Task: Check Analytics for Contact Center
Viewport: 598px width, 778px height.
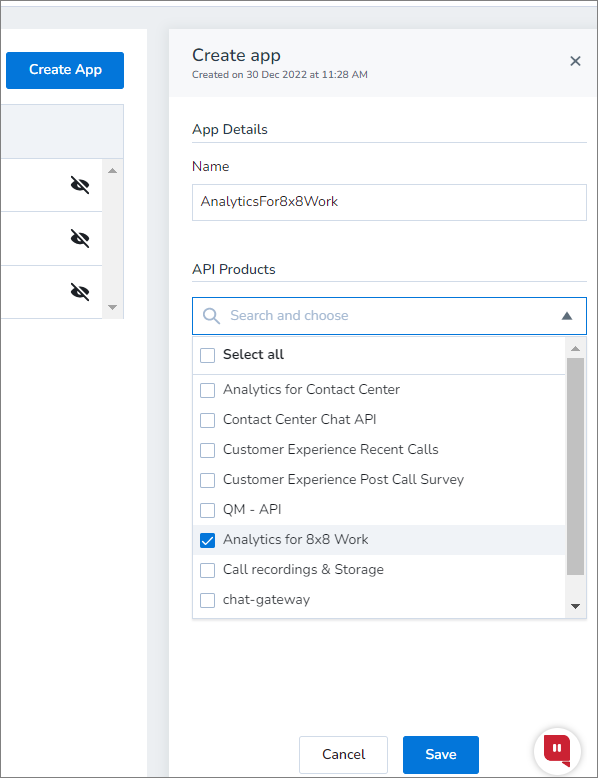Action: [207, 390]
